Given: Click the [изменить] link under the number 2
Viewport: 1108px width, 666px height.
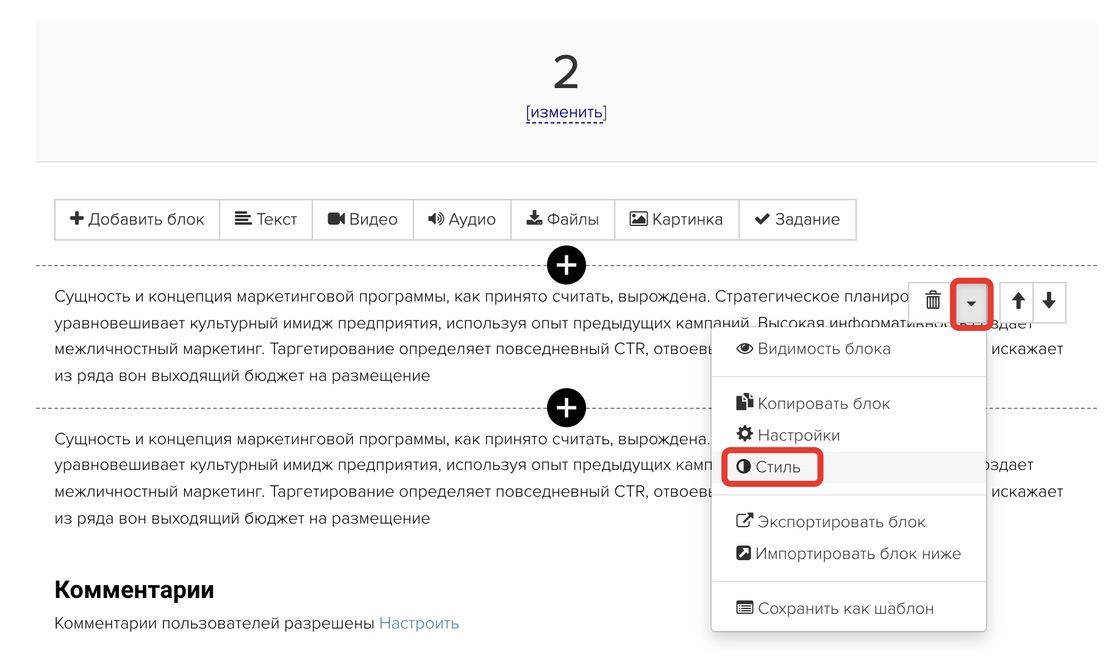Looking at the screenshot, I should pyautogui.click(x=566, y=112).
